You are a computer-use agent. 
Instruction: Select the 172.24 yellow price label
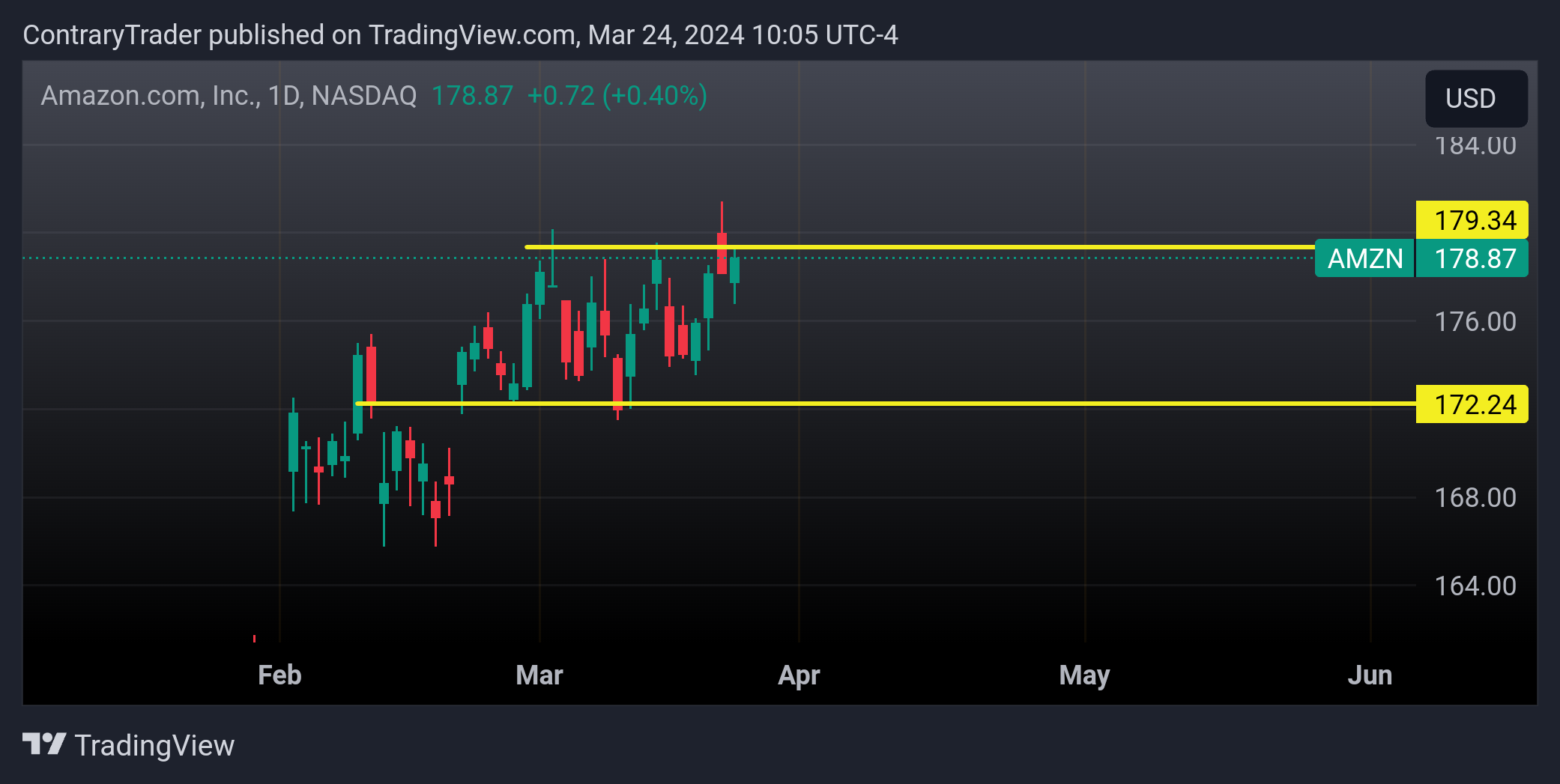pyautogui.click(x=1472, y=404)
